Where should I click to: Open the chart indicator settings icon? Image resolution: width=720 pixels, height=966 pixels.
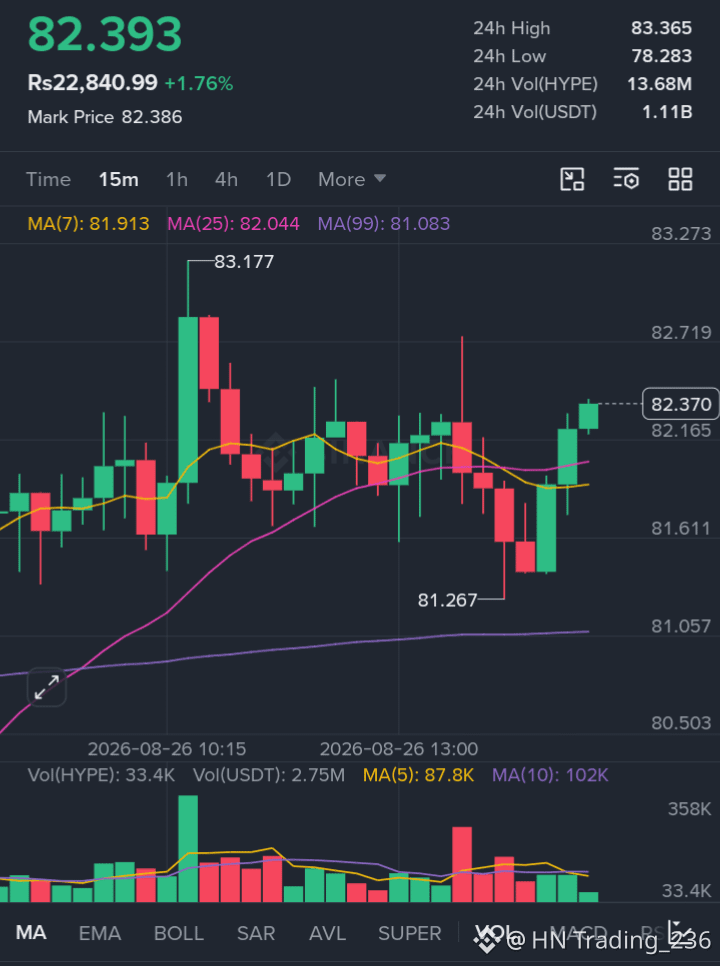point(626,179)
